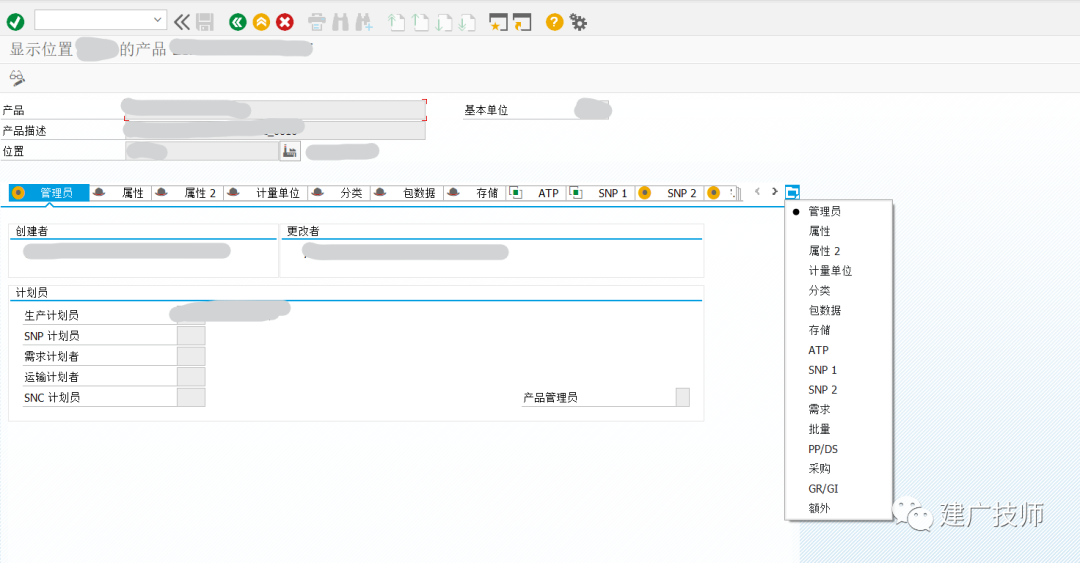Click the Previous Page icon
The height and width of the screenshot is (563, 1080).
point(420,22)
